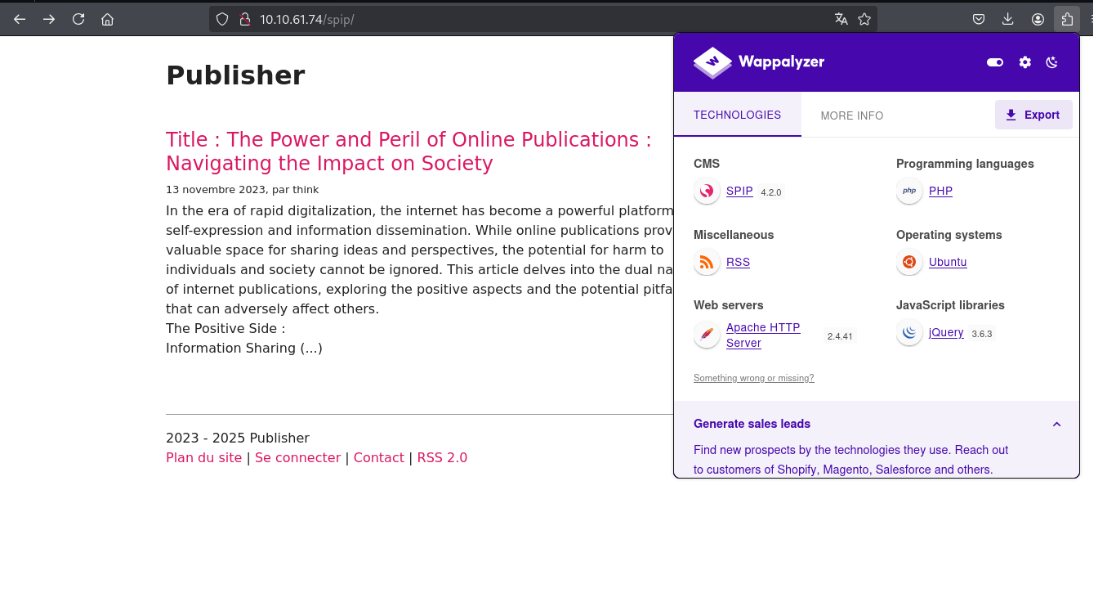1093x614 pixels.
Task: Open the browser downloads icon
Action: tap(1008, 19)
